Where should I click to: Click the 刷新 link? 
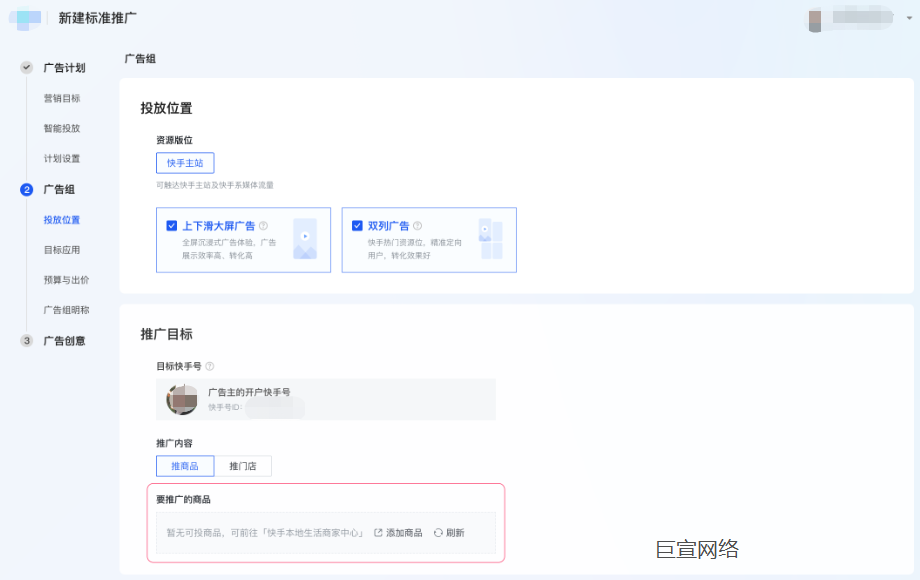coord(455,532)
